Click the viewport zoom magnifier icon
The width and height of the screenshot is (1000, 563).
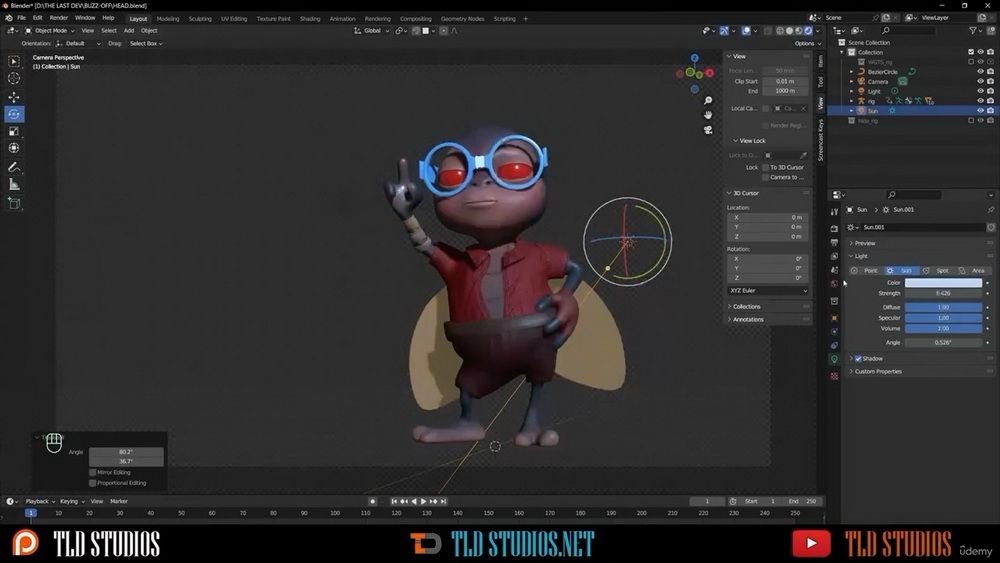click(708, 101)
